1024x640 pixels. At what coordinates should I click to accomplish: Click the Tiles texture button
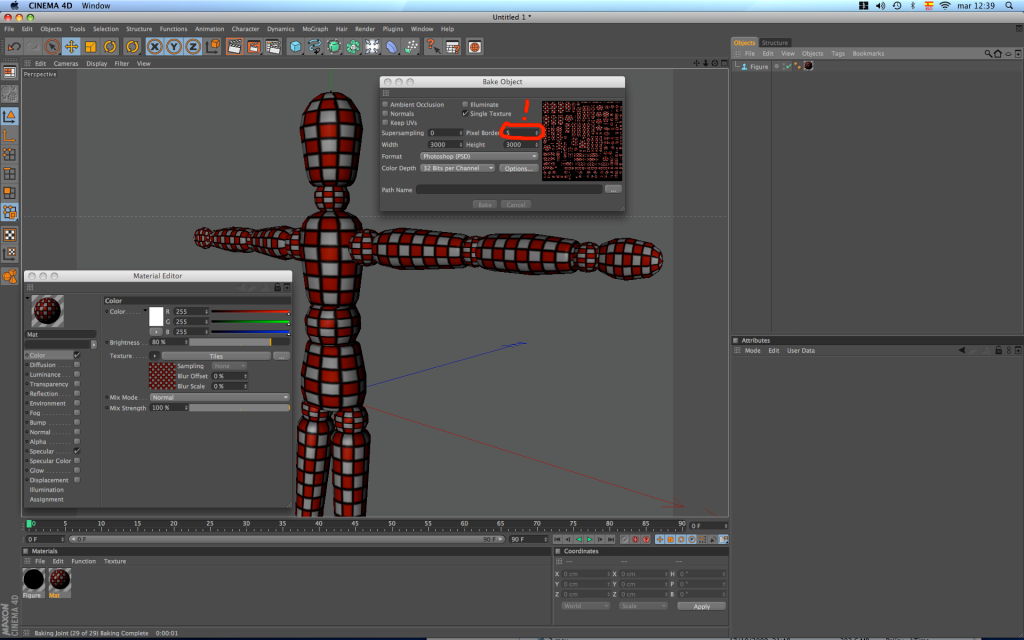pyautogui.click(x=215, y=355)
